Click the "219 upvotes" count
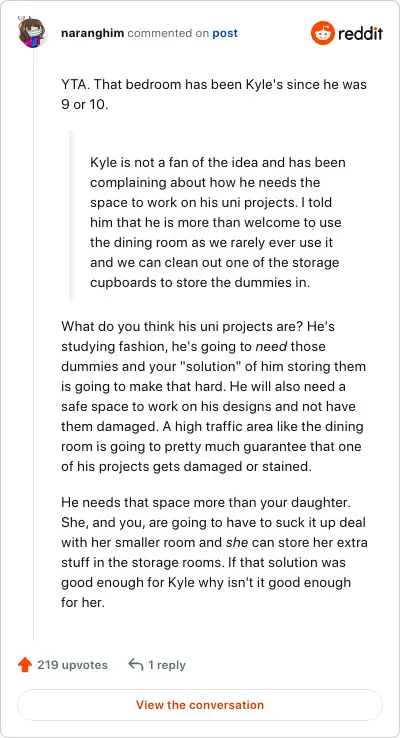The height and width of the screenshot is (738, 400). [72, 665]
